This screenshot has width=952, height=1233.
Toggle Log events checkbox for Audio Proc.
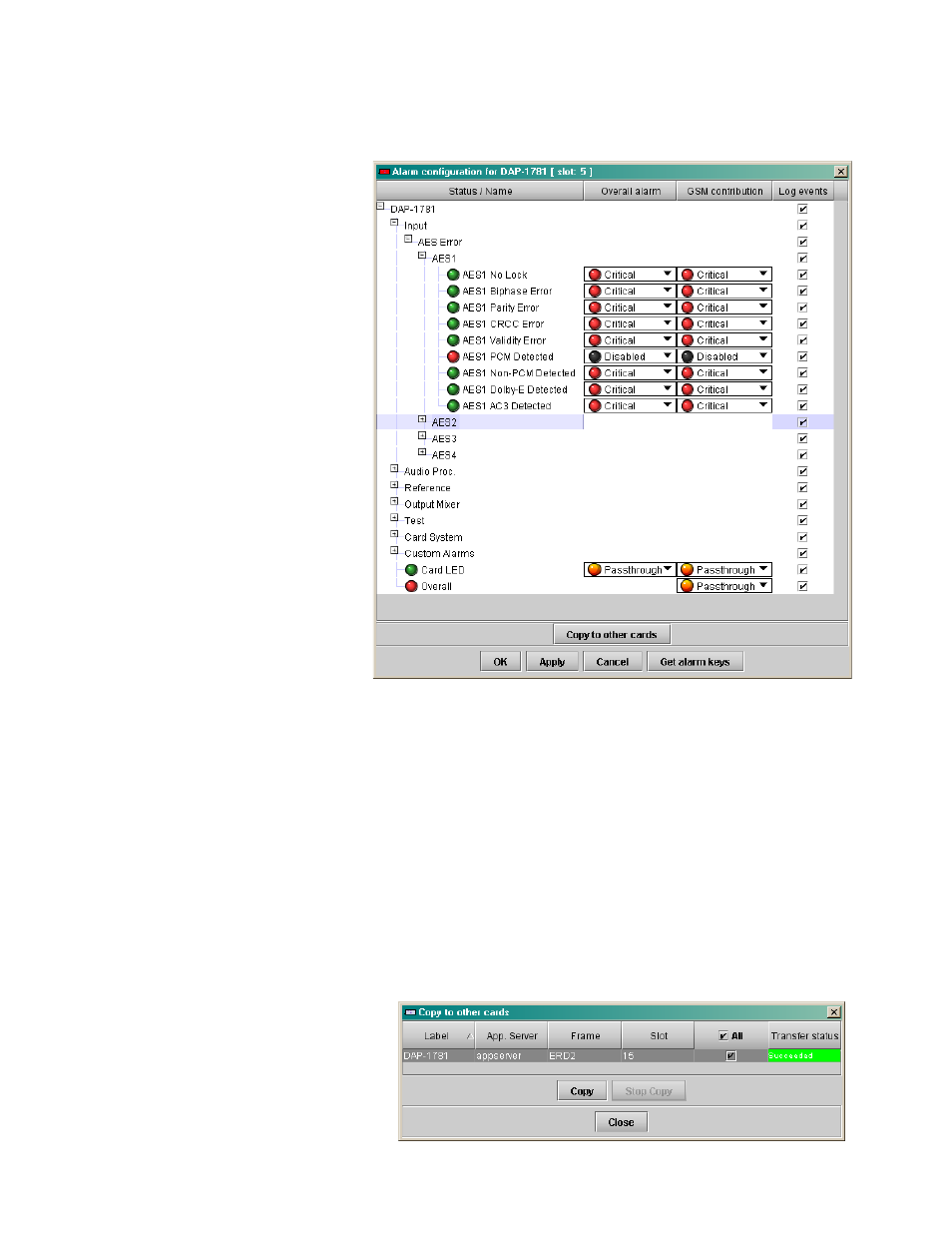(802, 471)
